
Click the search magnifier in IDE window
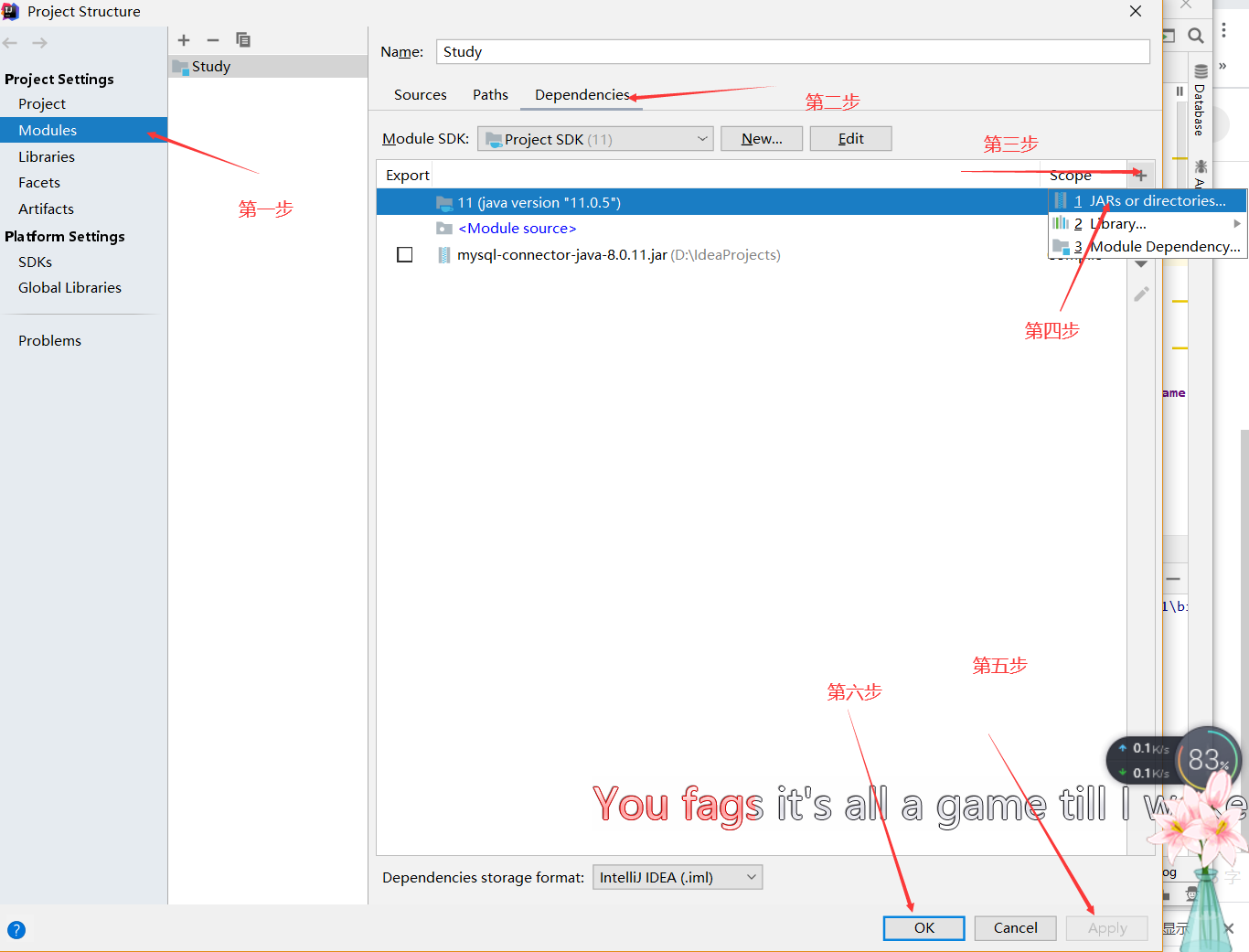point(1196,36)
